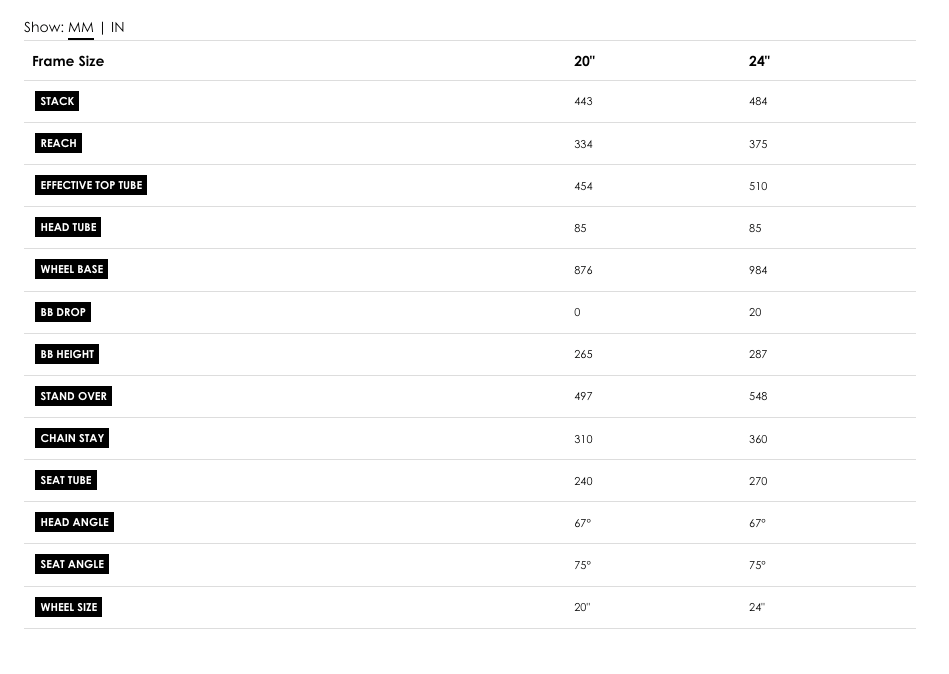Click the REACH label badge

pyautogui.click(x=58, y=143)
